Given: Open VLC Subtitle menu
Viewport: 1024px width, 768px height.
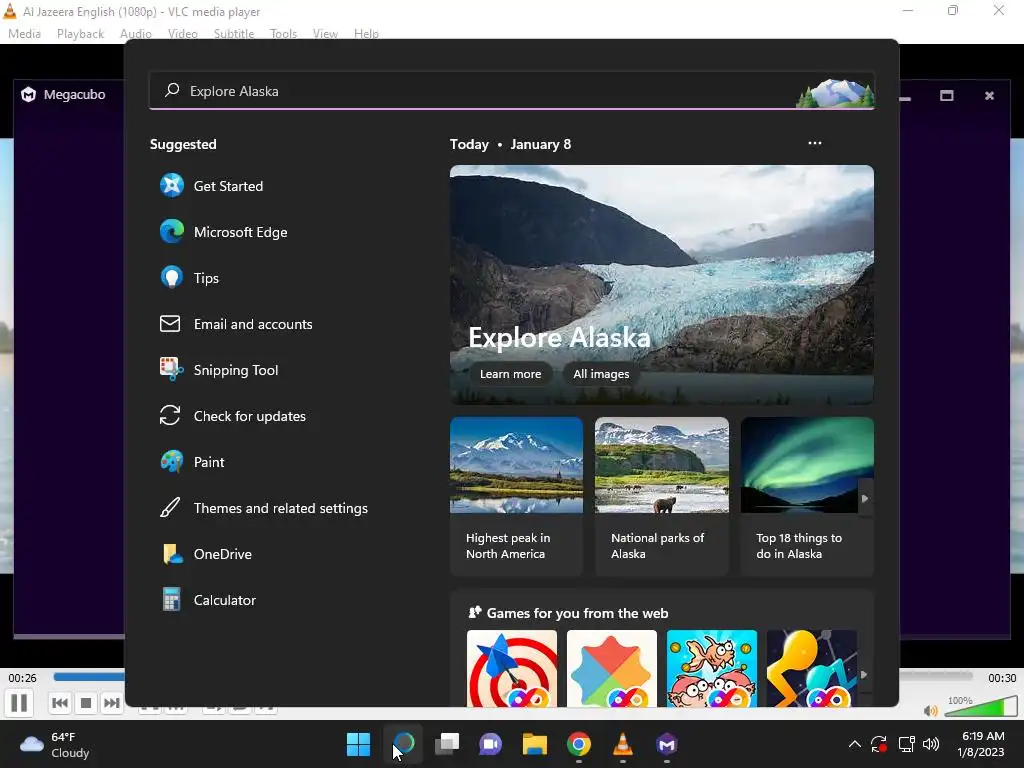Looking at the screenshot, I should (234, 33).
